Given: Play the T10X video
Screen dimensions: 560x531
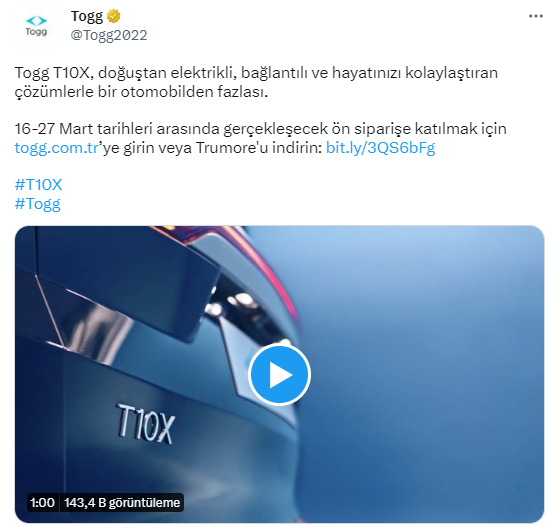Looking at the screenshot, I should 279,375.
